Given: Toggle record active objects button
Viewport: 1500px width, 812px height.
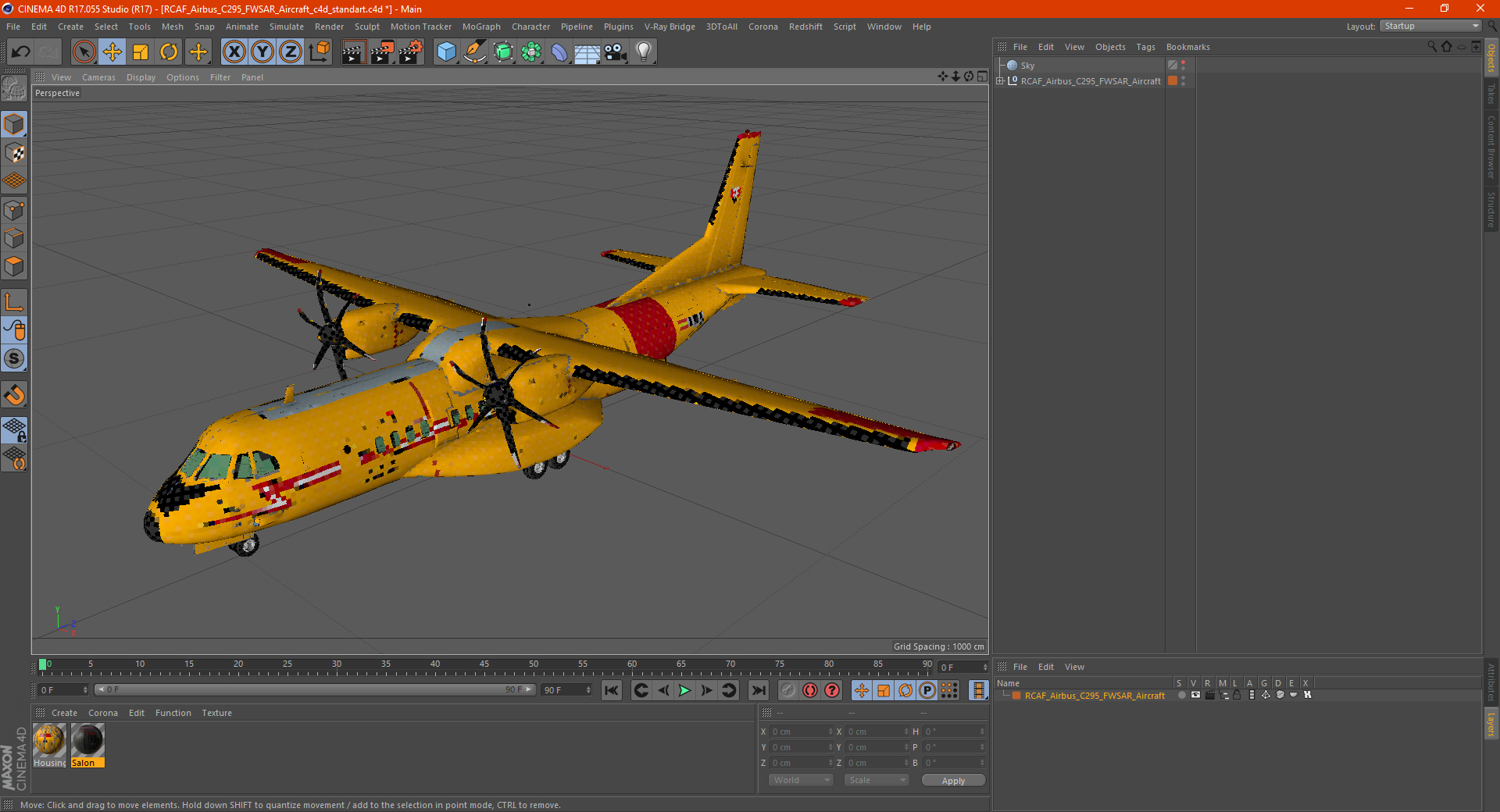Looking at the screenshot, I should point(788,690).
